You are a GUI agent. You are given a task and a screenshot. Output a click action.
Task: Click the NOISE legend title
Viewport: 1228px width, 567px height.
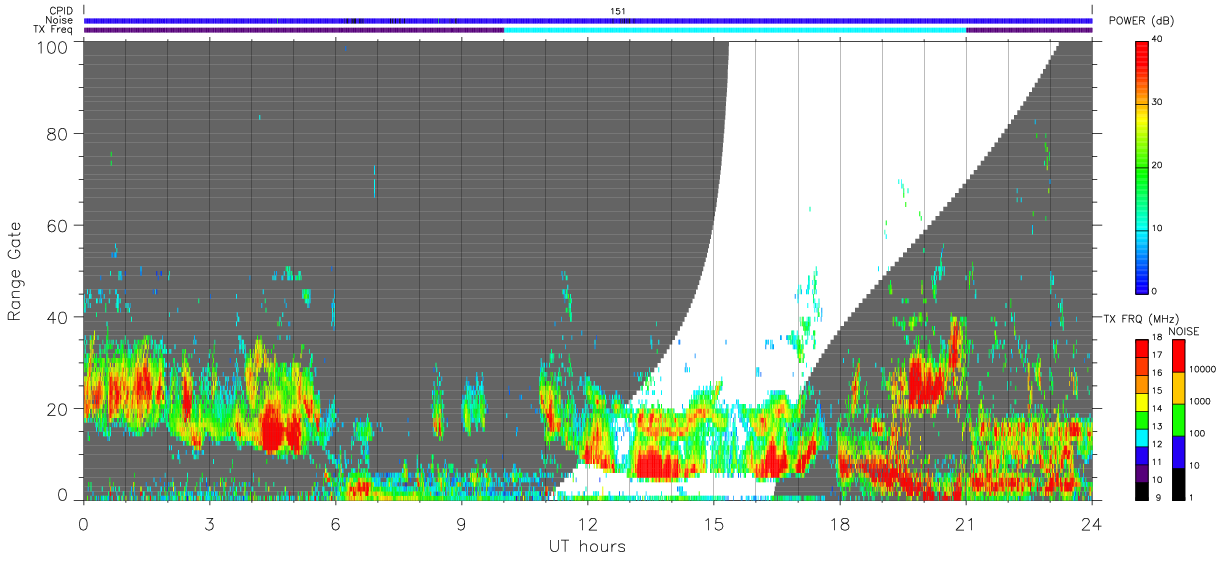click(x=1184, y=331)
